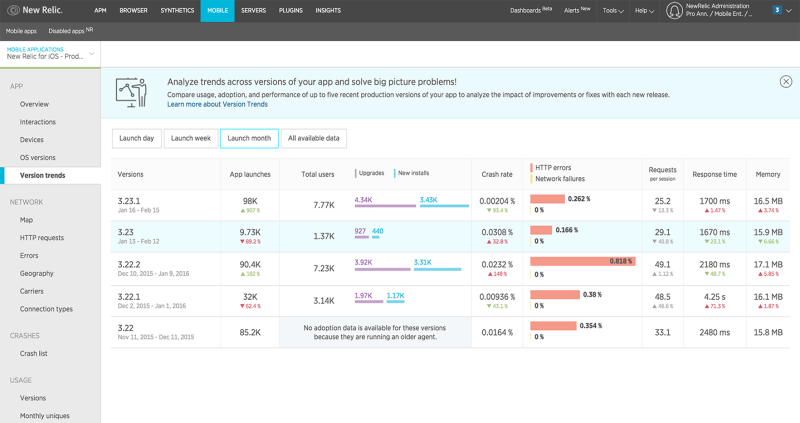Open Overview in sidebar
Image resolution: width=800 pixels, height=423 pixels.
pyautogui.click(x=34, y=104)
